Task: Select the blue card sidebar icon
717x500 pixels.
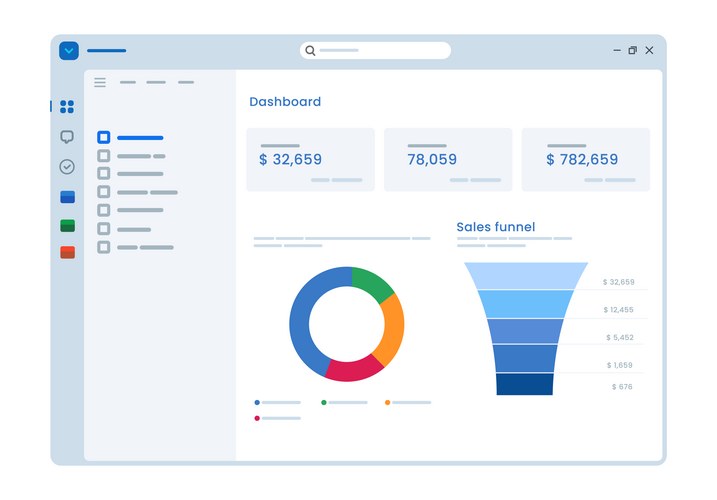Action: (x=67, y=197)
